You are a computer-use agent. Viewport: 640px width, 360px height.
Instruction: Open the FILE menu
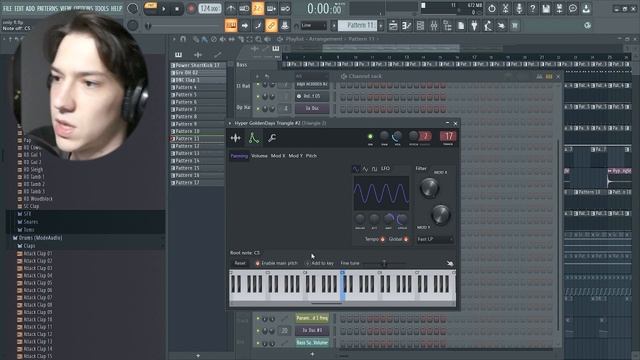(x=7, y=8)
